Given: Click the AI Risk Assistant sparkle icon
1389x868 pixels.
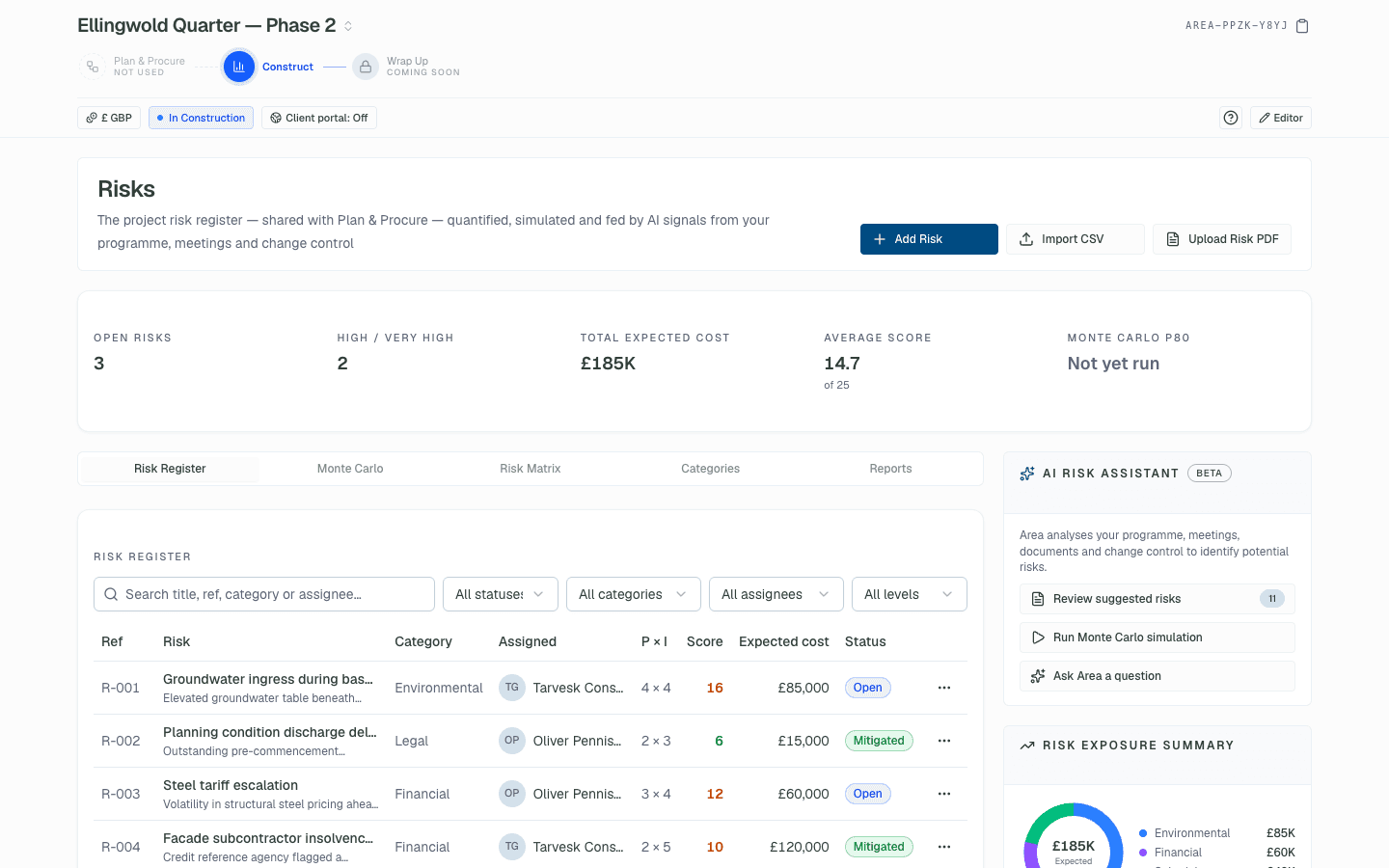Looking at the screenshot, I should pos(1027,474).
